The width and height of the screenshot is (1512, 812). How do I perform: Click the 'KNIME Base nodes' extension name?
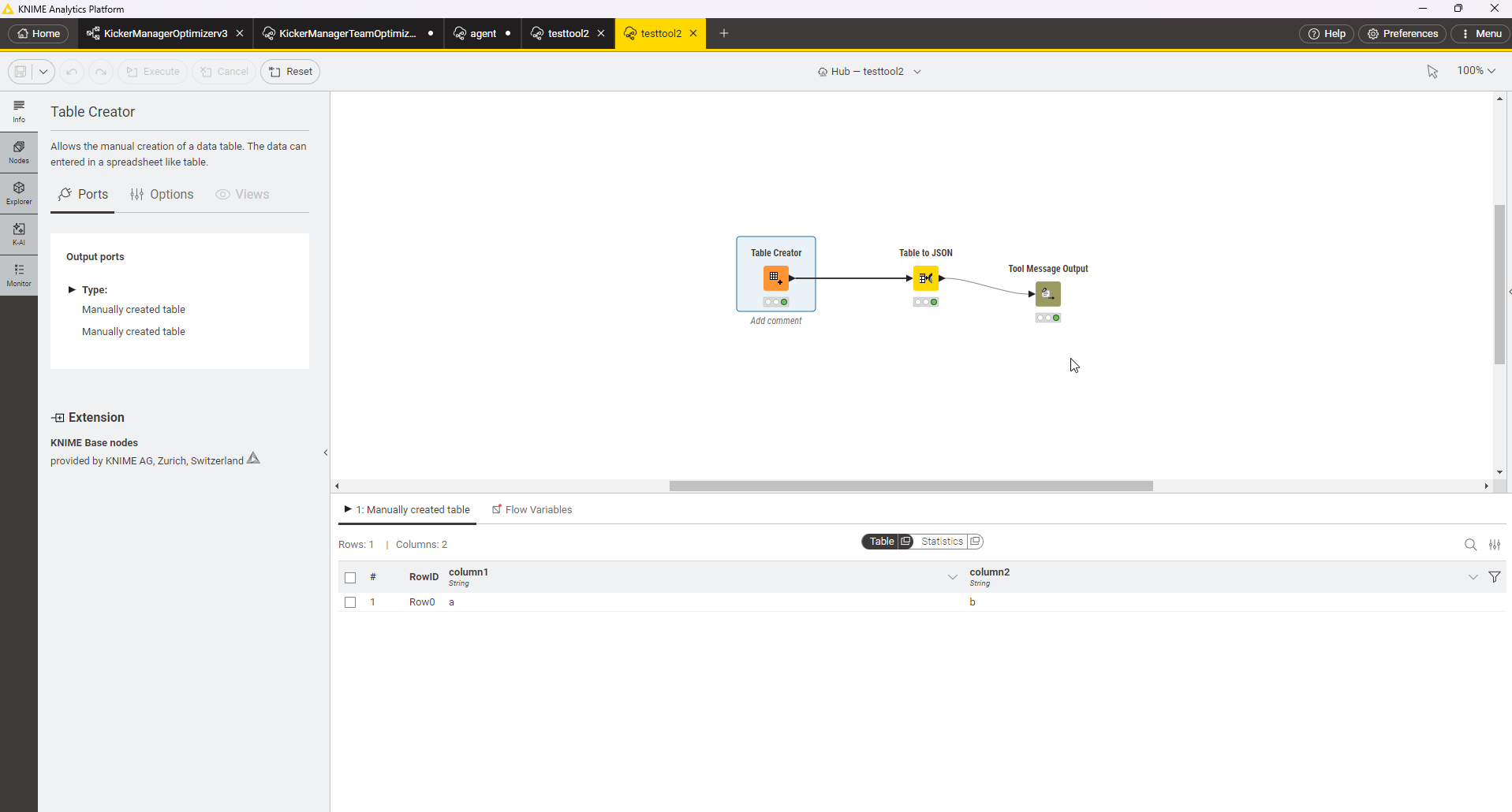point(94,443)
